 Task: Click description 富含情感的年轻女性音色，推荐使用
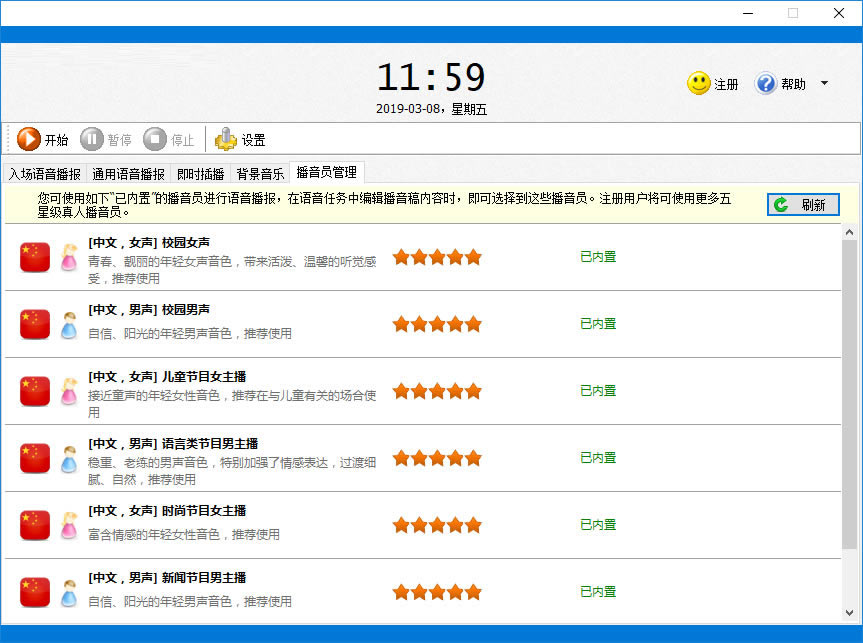point(184,535)
